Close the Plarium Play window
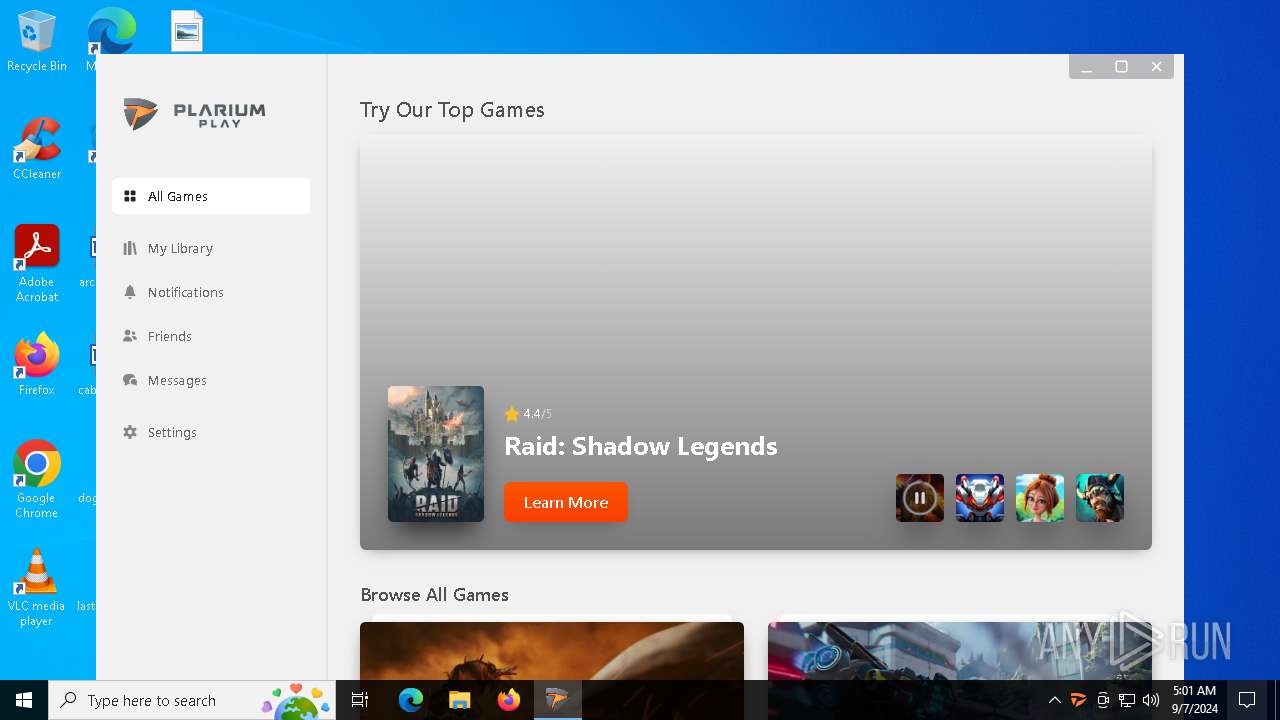Viewport: 1280px width, 720px height. (x=1156, y=67)
